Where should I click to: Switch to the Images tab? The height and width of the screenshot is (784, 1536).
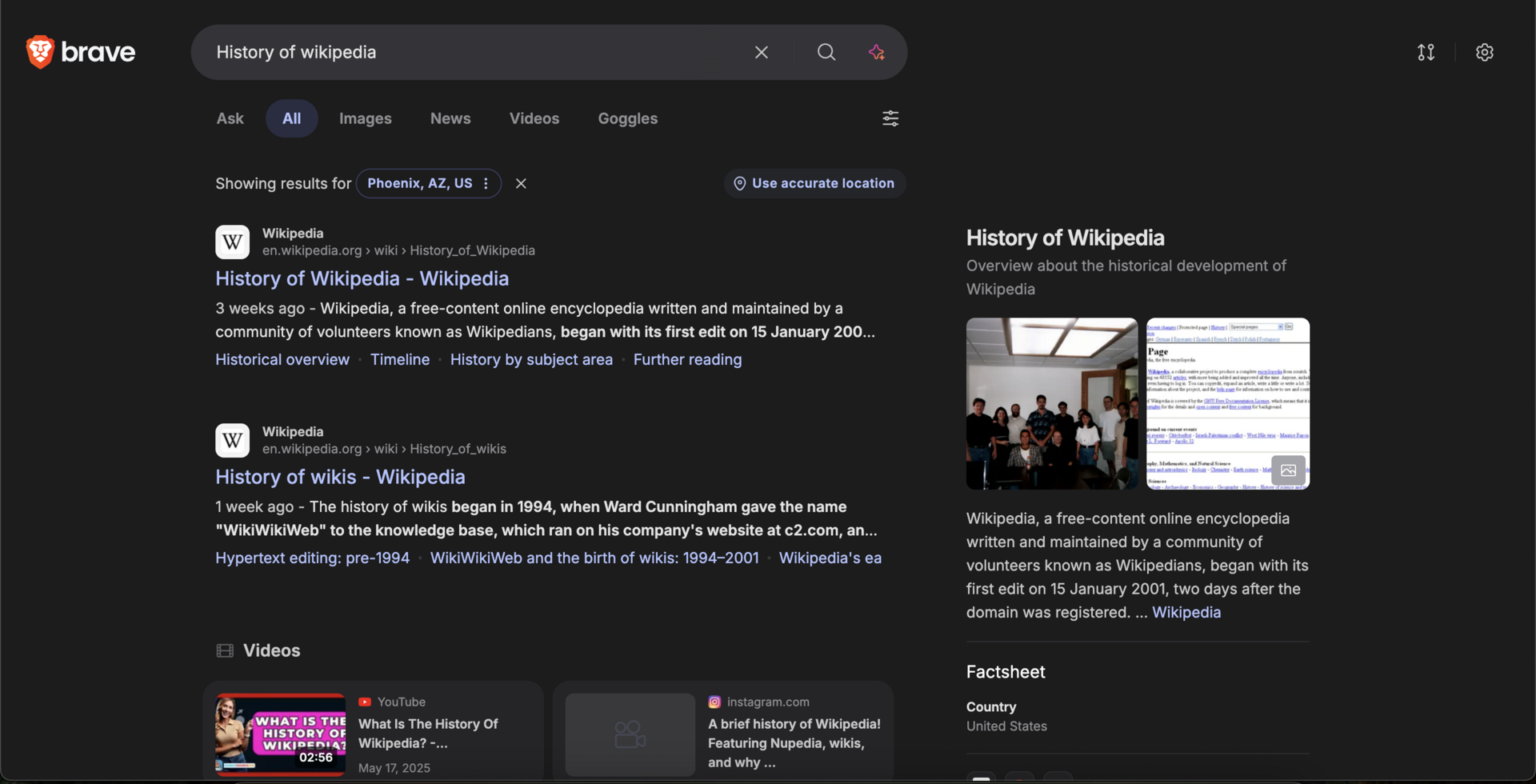click(x=365, y=118)
